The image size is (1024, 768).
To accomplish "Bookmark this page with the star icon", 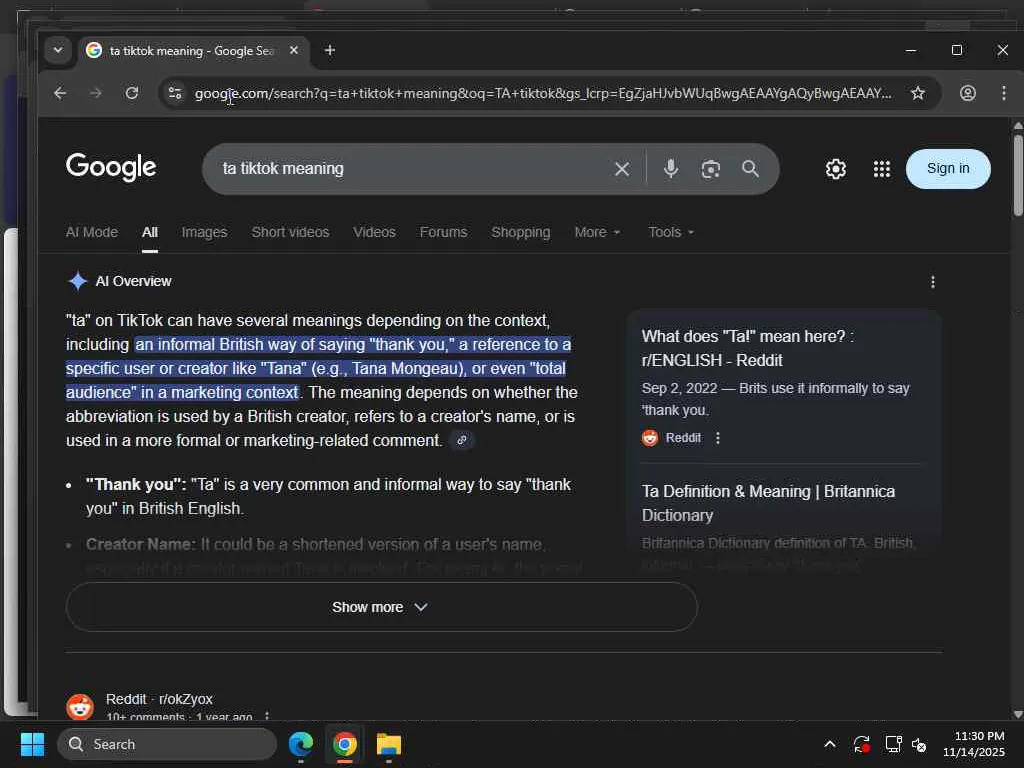I will [x=918, y=93].
